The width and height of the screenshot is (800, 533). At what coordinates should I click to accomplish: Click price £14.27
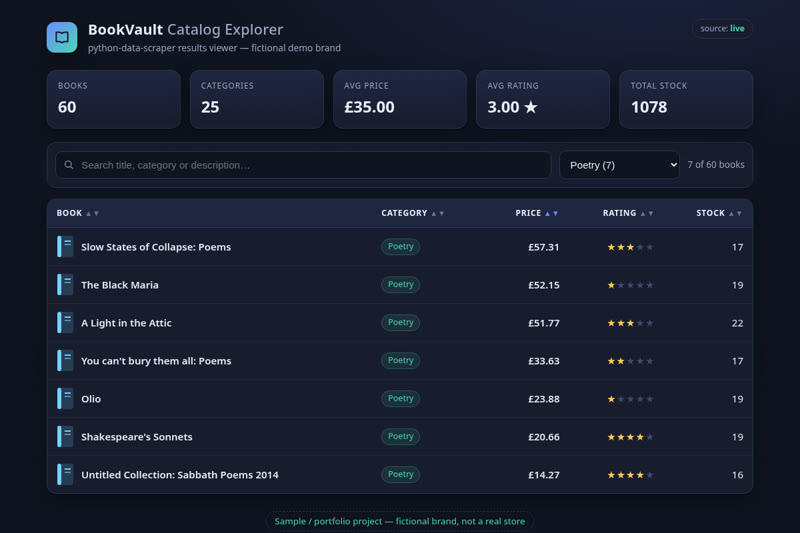click(544, 475)
